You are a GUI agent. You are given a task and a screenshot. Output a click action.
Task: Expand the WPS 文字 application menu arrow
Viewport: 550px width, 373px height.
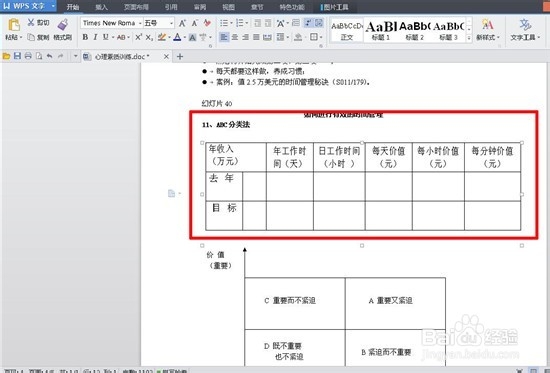coord(53,6)
